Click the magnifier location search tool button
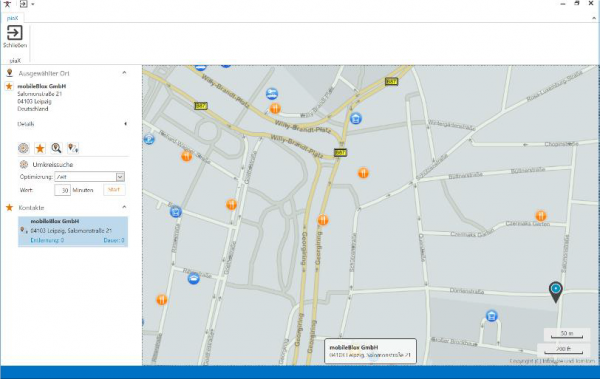The height and width of the screenshot is (379, 600). point(56,148)
